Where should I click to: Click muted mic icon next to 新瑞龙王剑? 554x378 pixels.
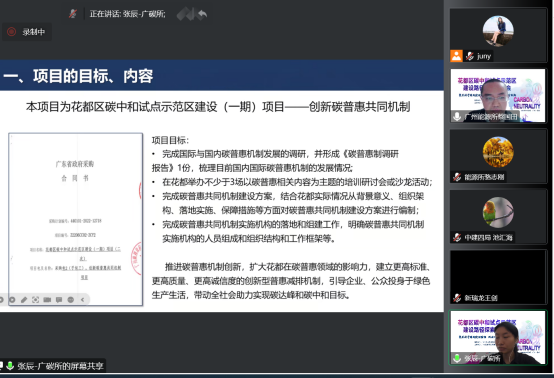tap(457, 298)
